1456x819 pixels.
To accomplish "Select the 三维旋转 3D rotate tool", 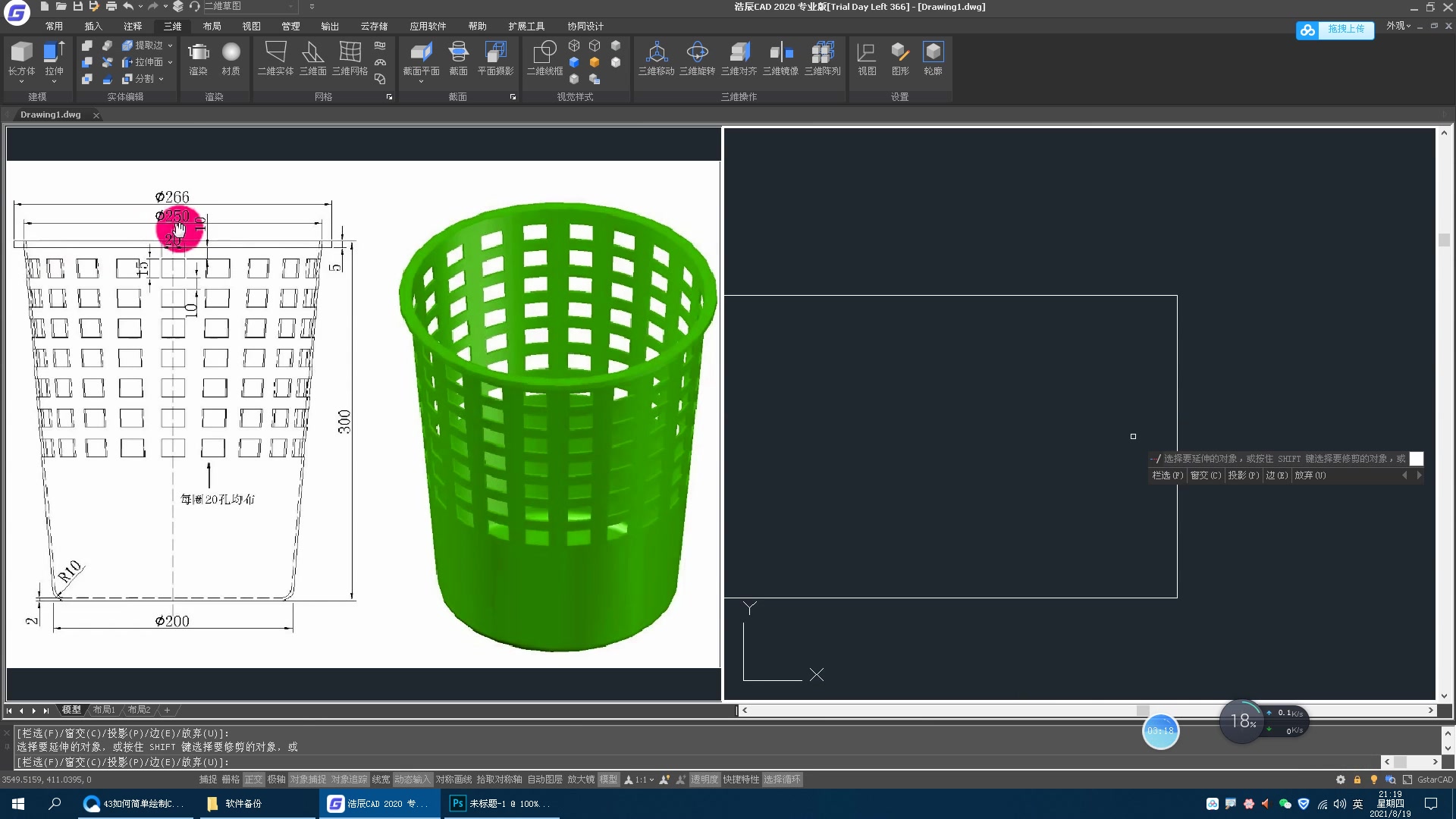I will tap(697, 58).
